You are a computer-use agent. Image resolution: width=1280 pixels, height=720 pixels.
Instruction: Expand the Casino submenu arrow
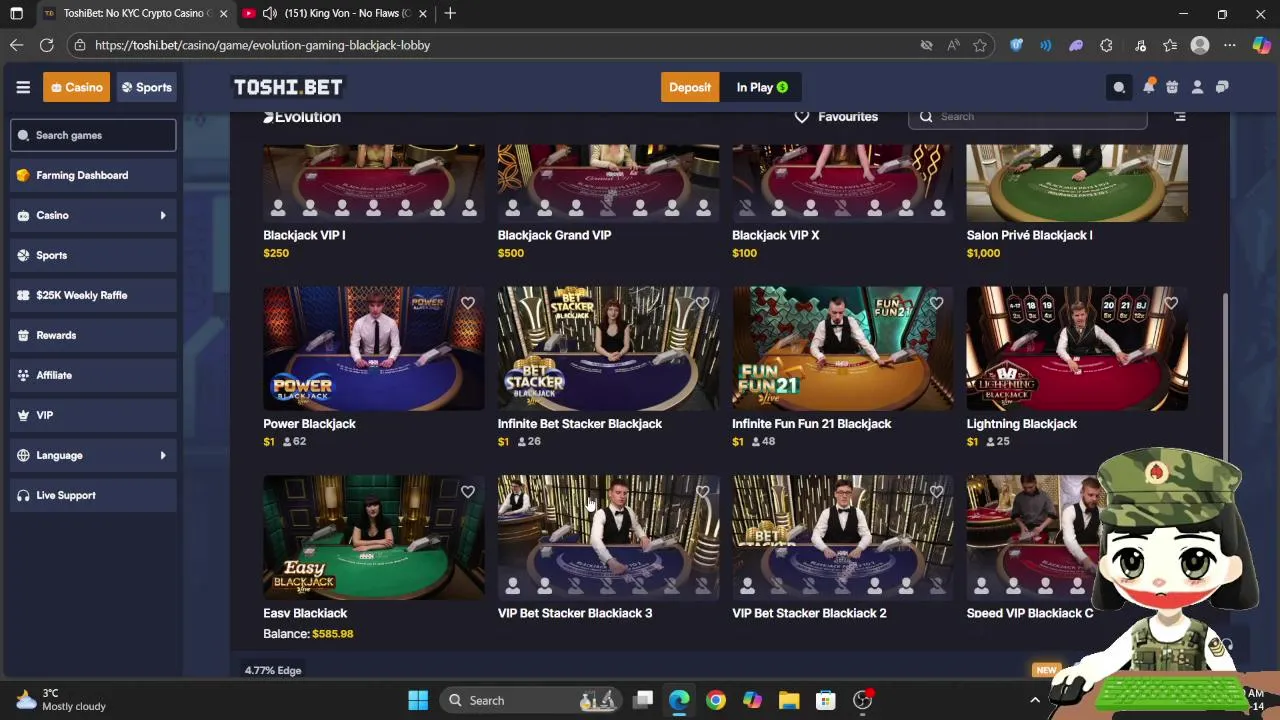pyautogui.click(x=163, y=215)
